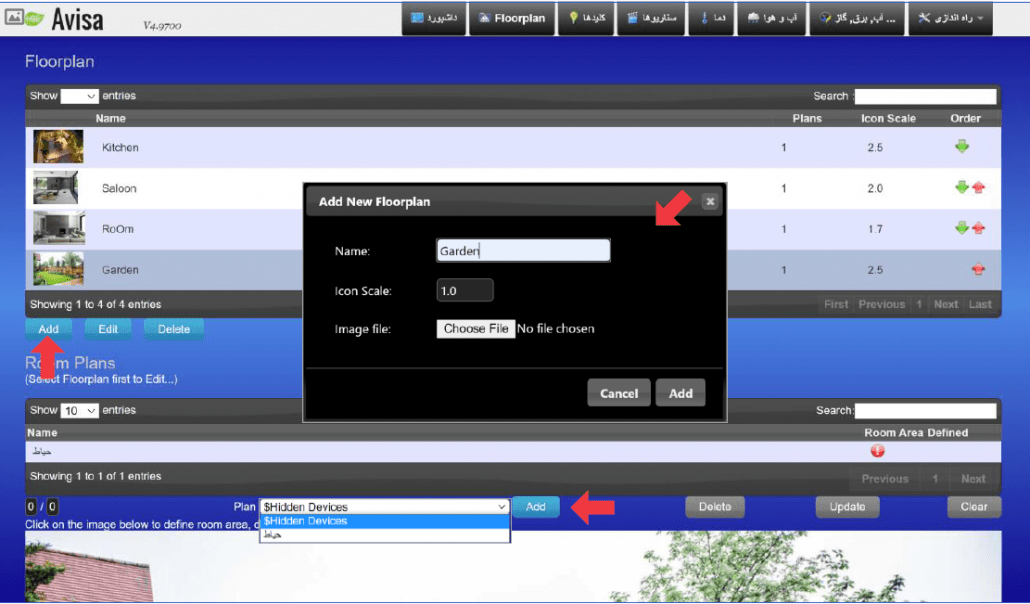Move Saloon floorplan down with green arrow

click(x=962, y=187)
